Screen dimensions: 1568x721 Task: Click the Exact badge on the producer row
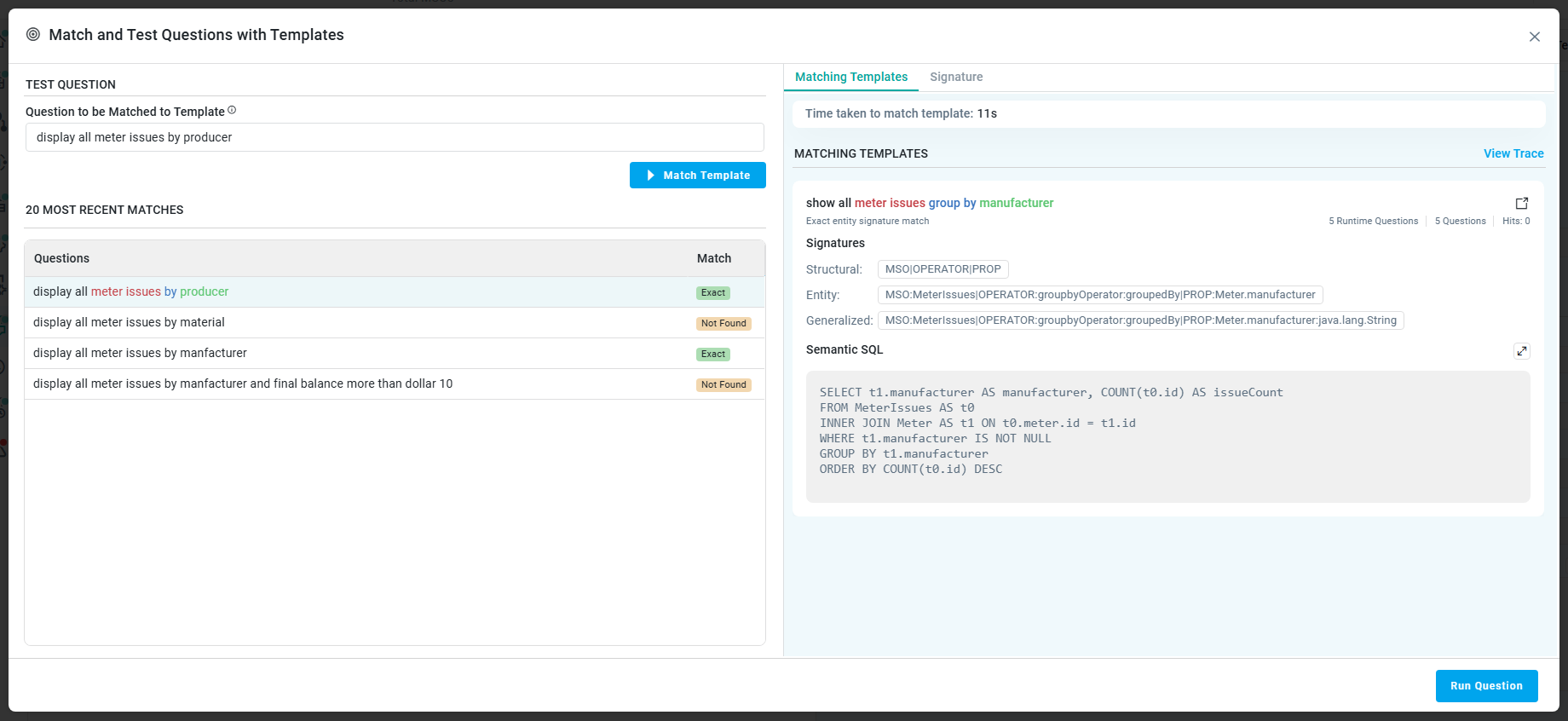tap(713, 292)
